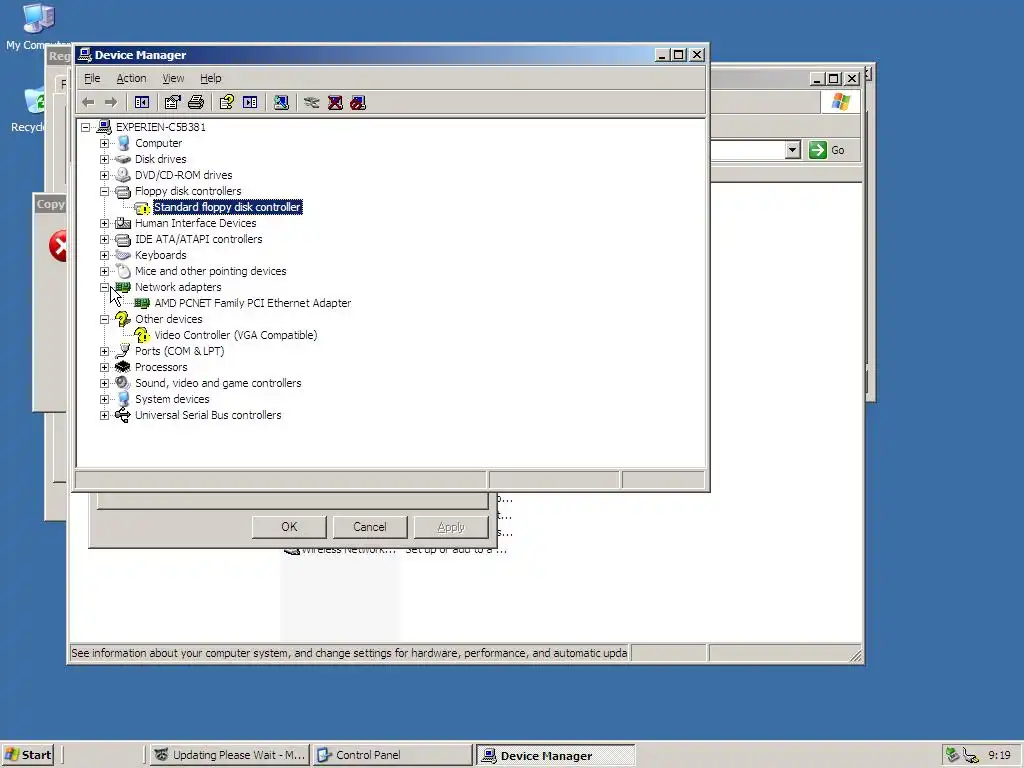The width and height of the screenshot is (1024, 768).
Task: Click the network tray icon beside the clock
Action: [971, 756]
